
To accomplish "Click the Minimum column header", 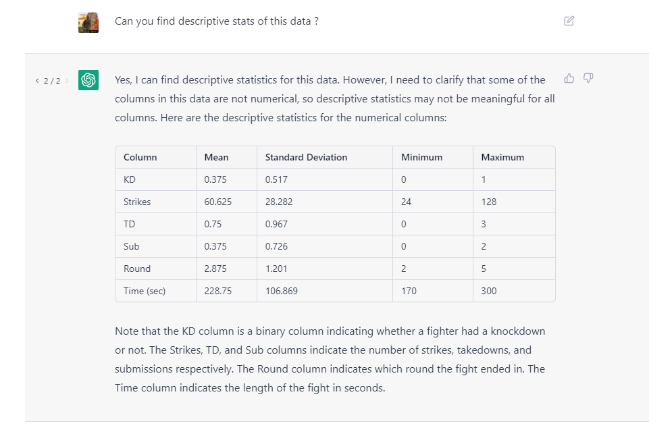I will [421, 157].
